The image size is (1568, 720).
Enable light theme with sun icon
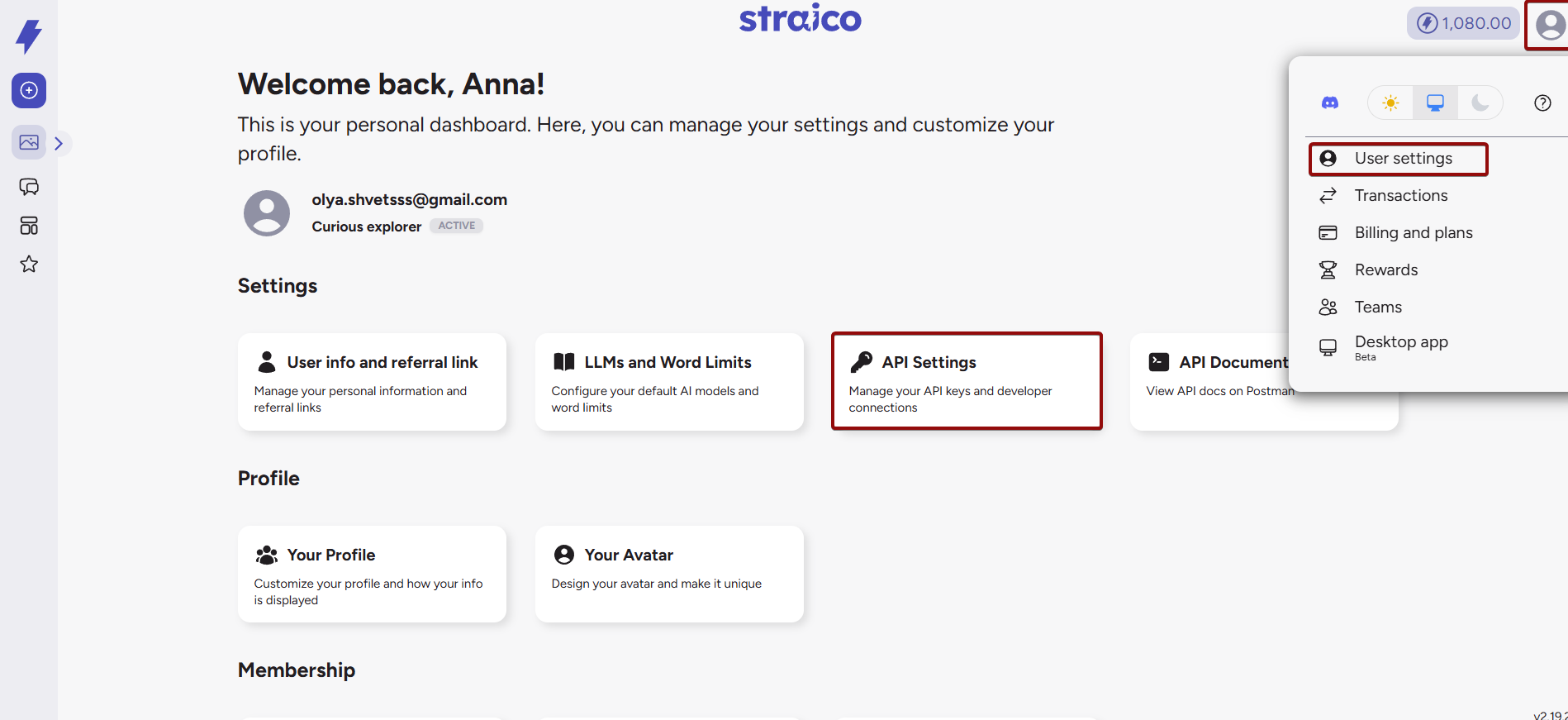pyautogui.click(x=1390, y=103)
